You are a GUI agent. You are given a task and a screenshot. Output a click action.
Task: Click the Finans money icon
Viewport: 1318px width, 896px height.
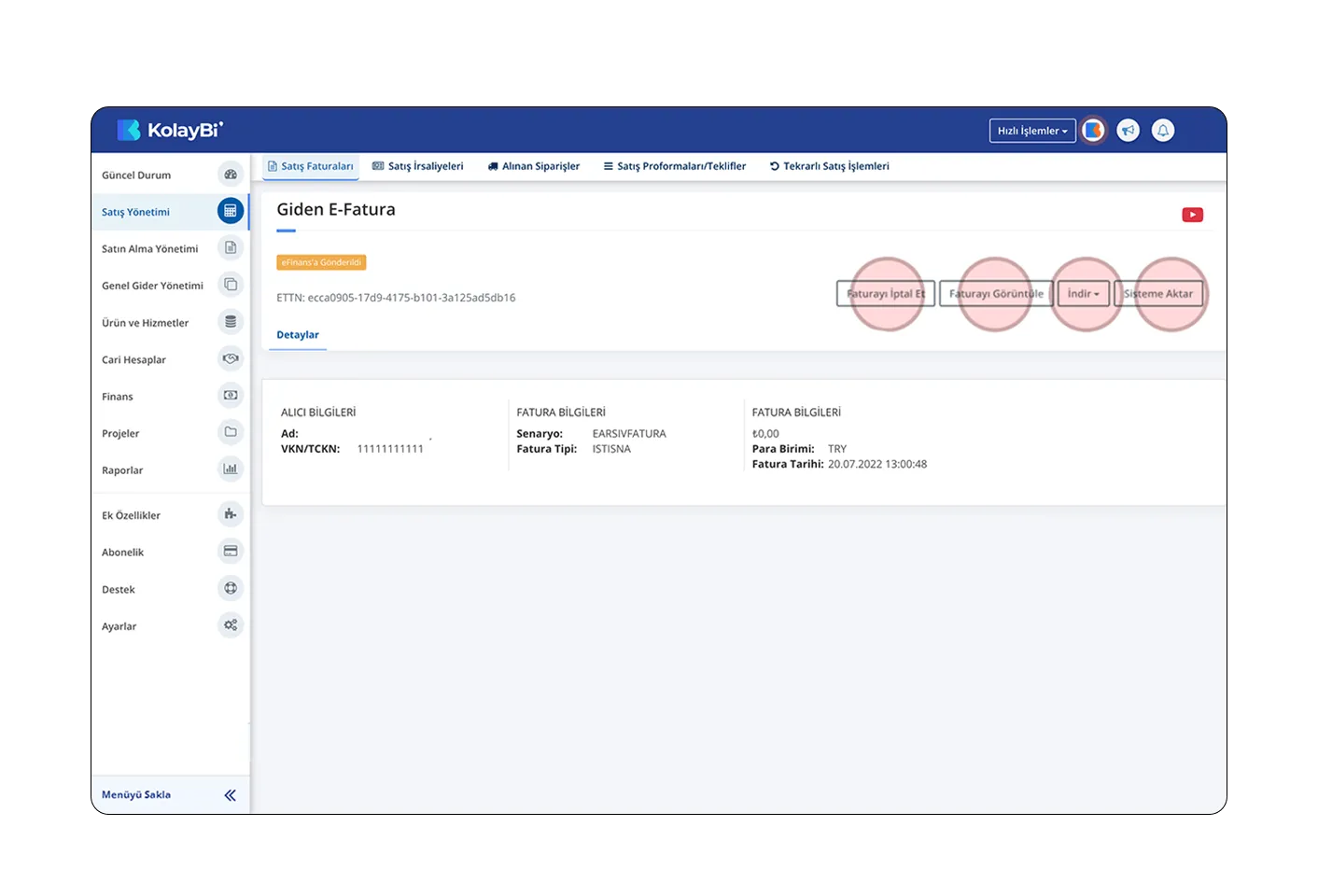click(231, 396)
